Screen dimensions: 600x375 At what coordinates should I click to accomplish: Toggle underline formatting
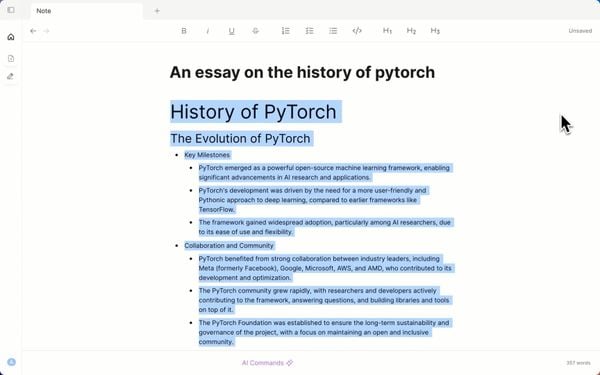click(232, 31)
